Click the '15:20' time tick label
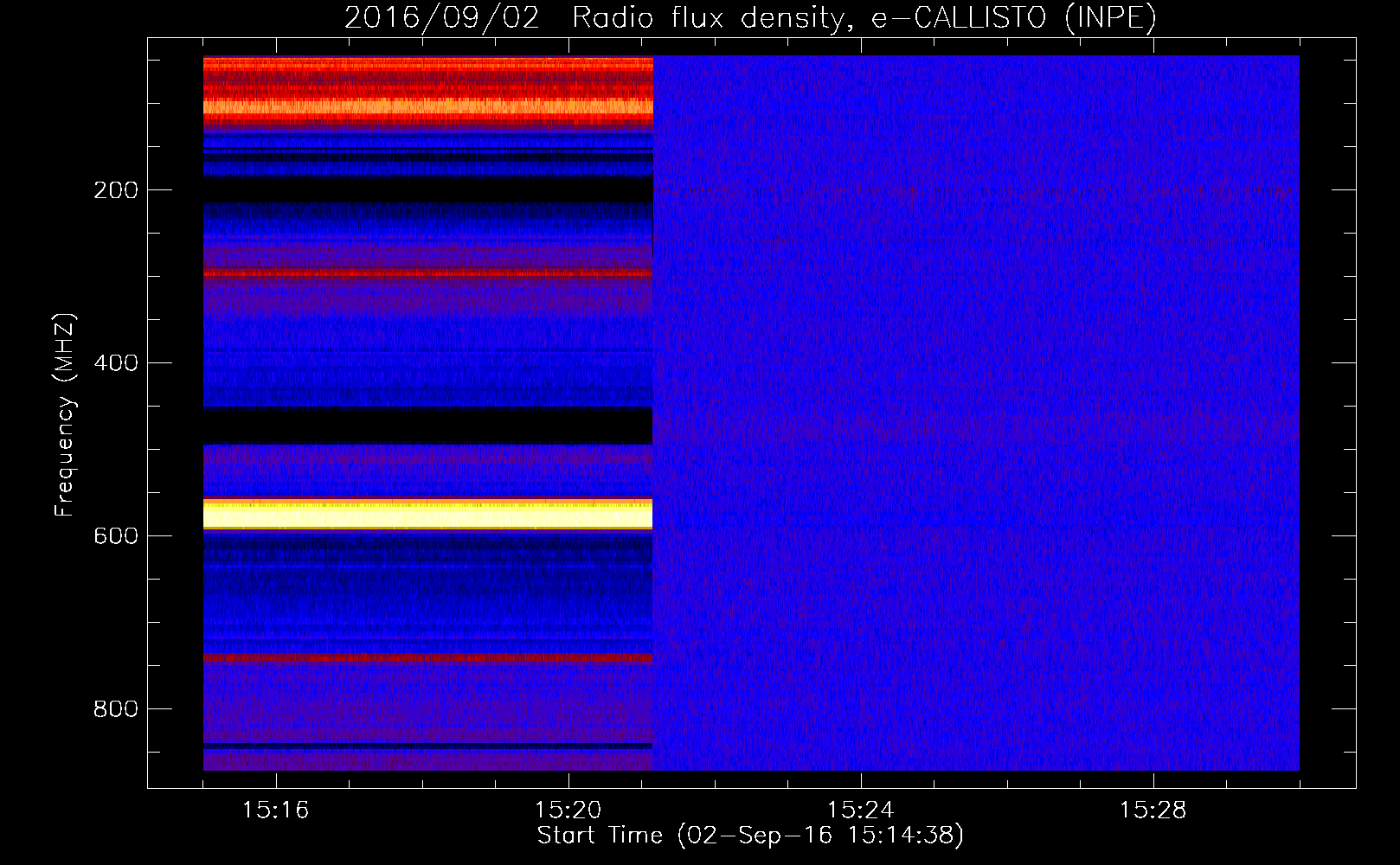 pos(568,811)
